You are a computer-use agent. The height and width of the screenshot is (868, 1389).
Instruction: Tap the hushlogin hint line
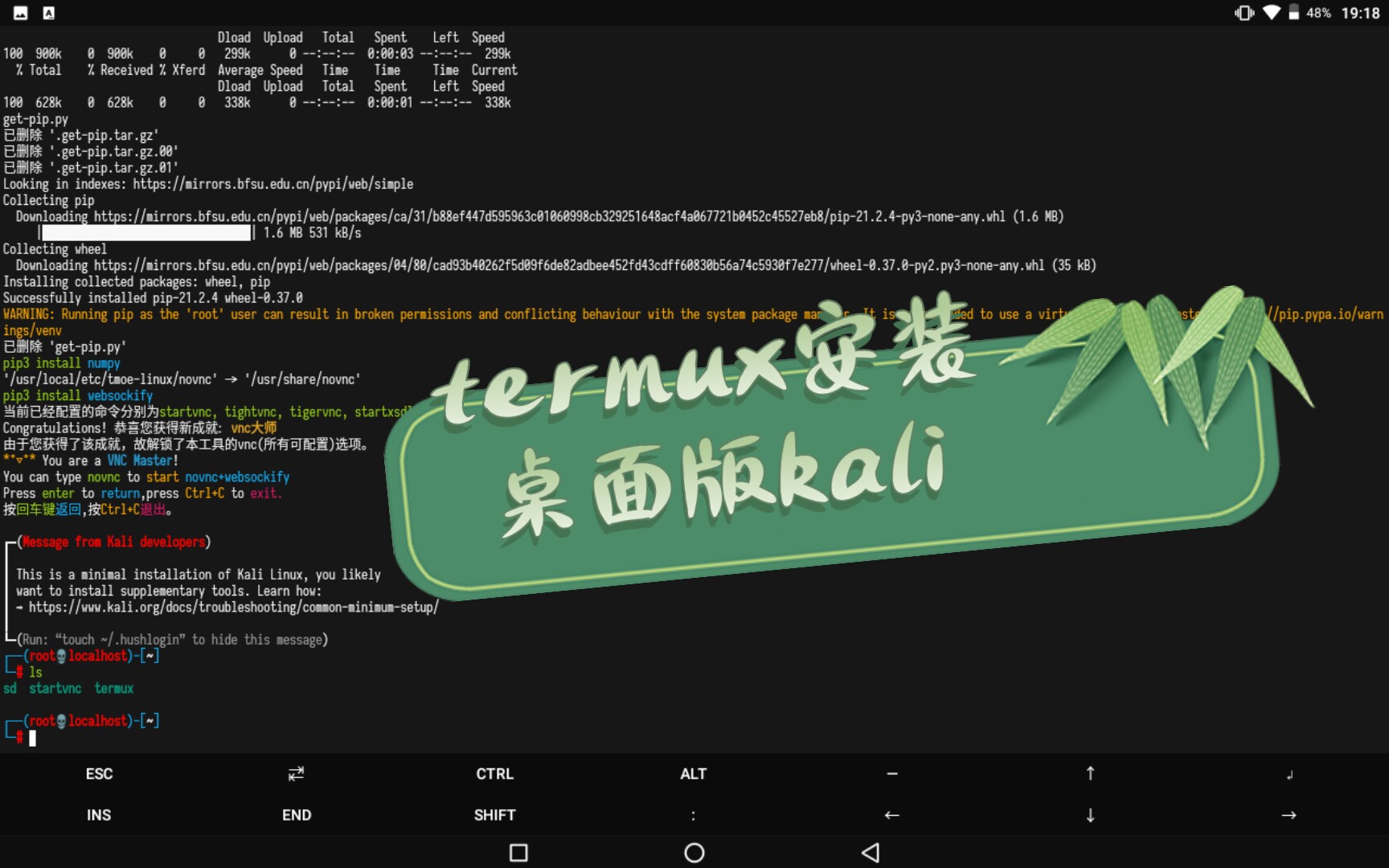point(172,640)
